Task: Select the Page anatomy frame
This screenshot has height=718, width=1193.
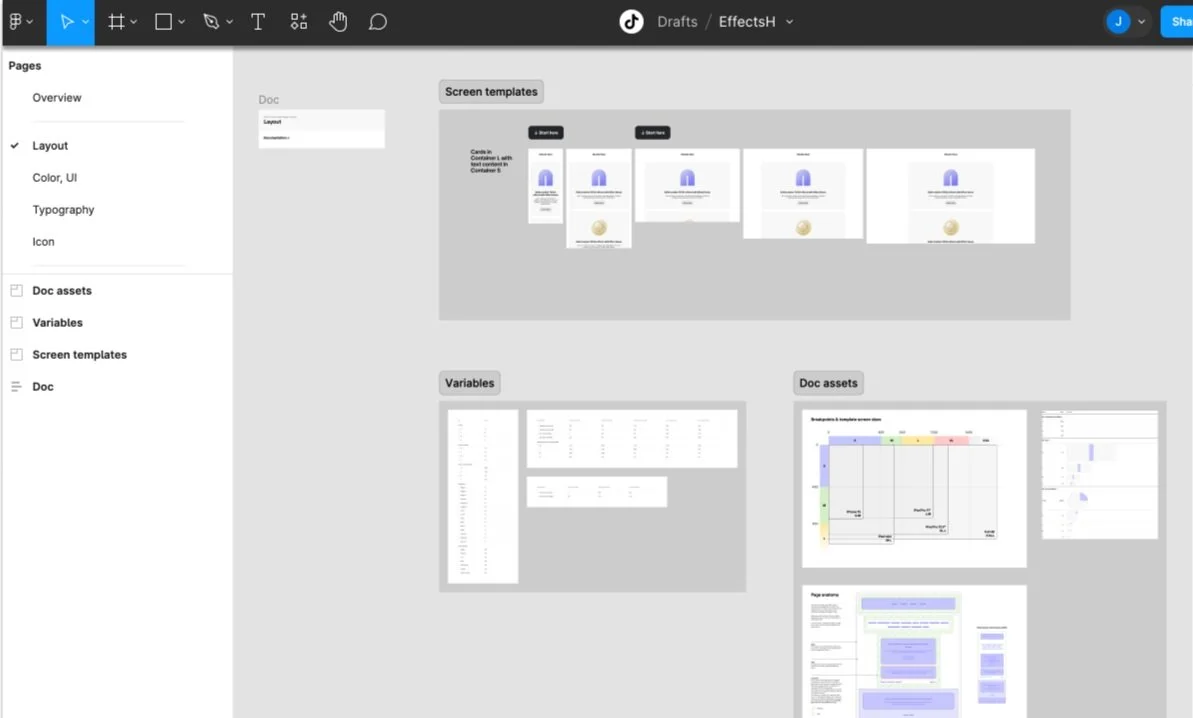Action: pyautogui.click(x=914, y=651)
